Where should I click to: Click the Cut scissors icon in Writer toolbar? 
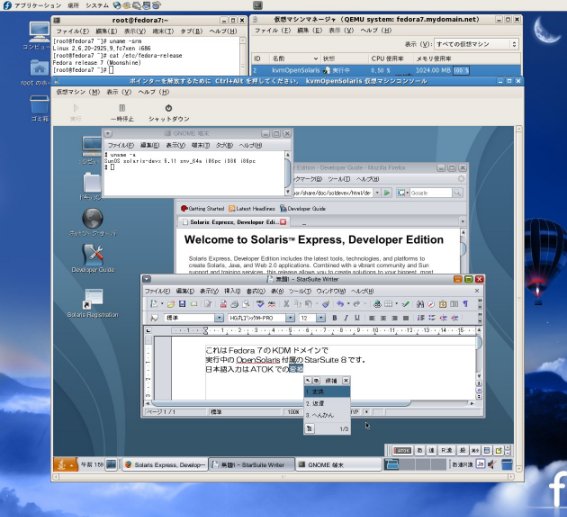[286, 304]
